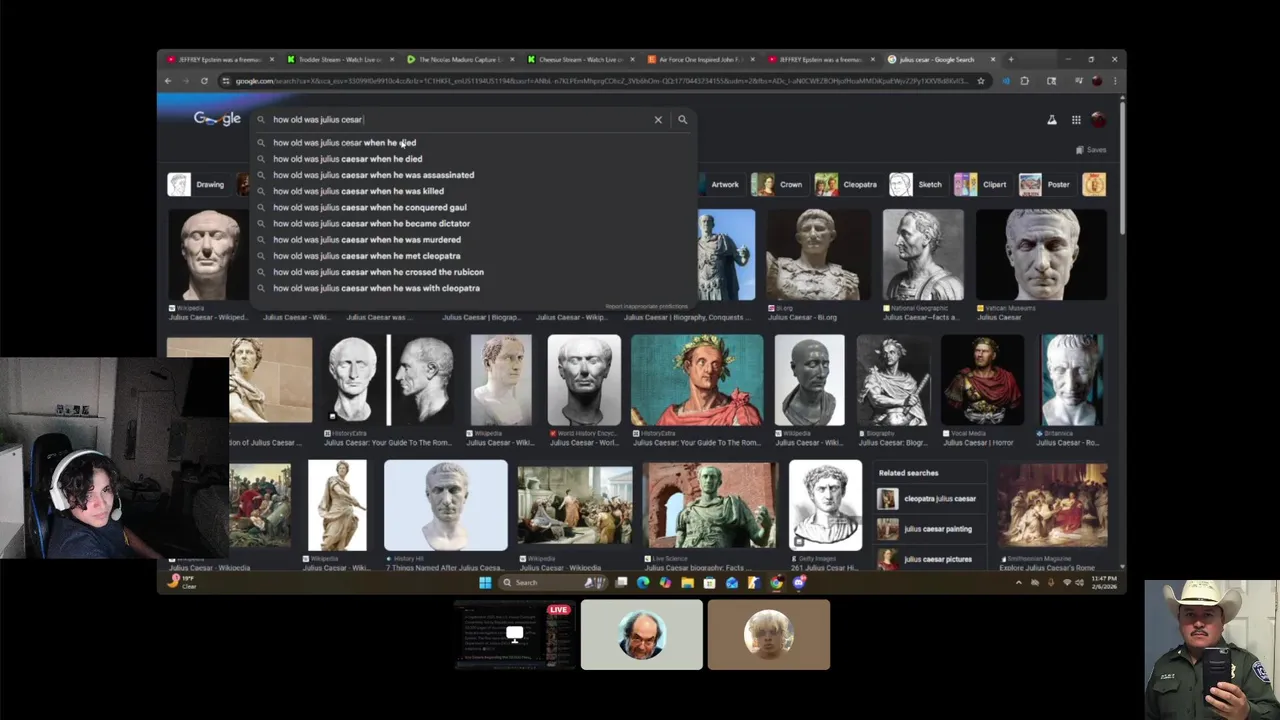Select suggestion 'when he conquered gaul'
This screenshot has width=1280, height=720.
(370, 207)
